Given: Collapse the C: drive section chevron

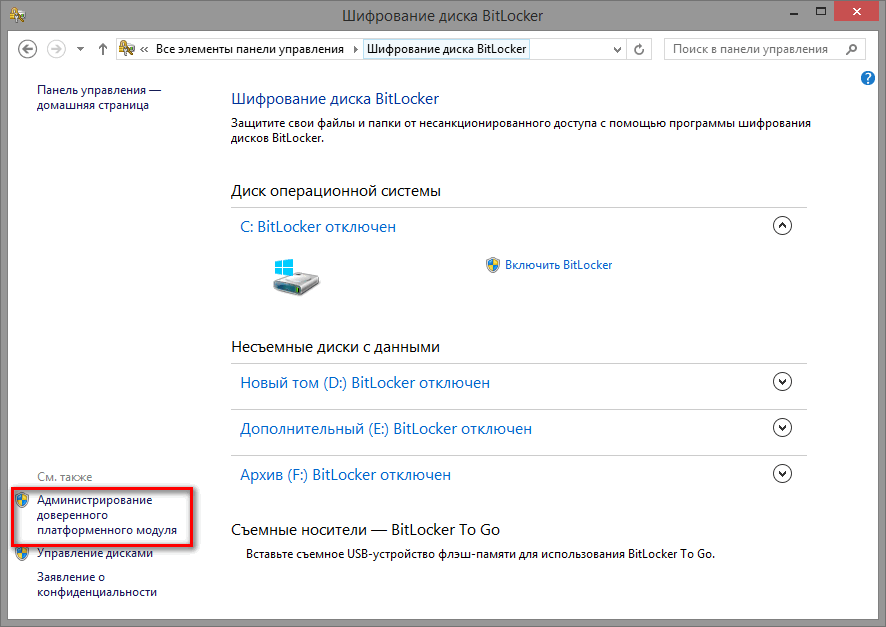Looking at the screenshot, I should (x=783, y=226).
